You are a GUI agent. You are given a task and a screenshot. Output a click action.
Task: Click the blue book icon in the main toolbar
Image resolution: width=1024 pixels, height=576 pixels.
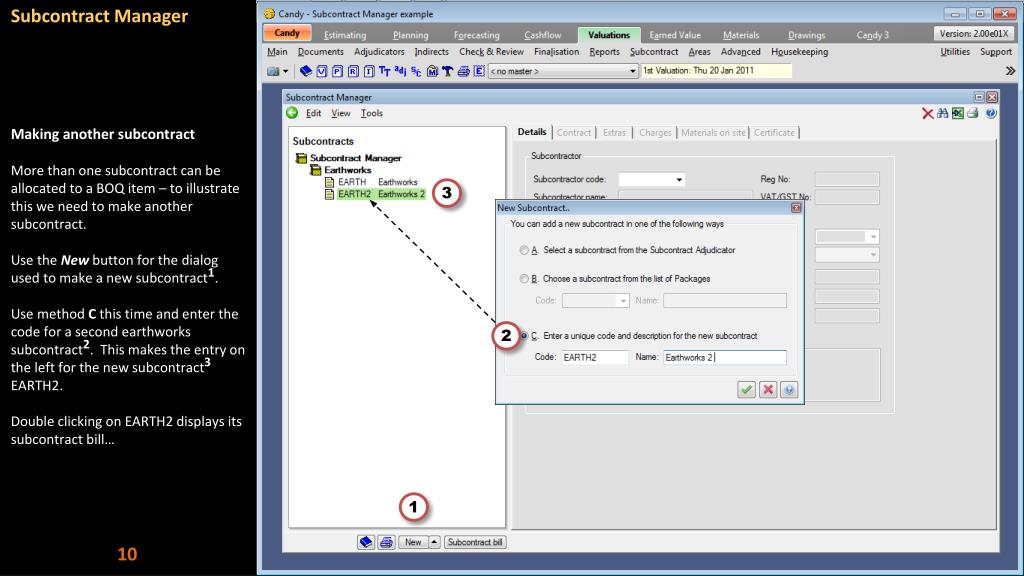pos(305,71)
